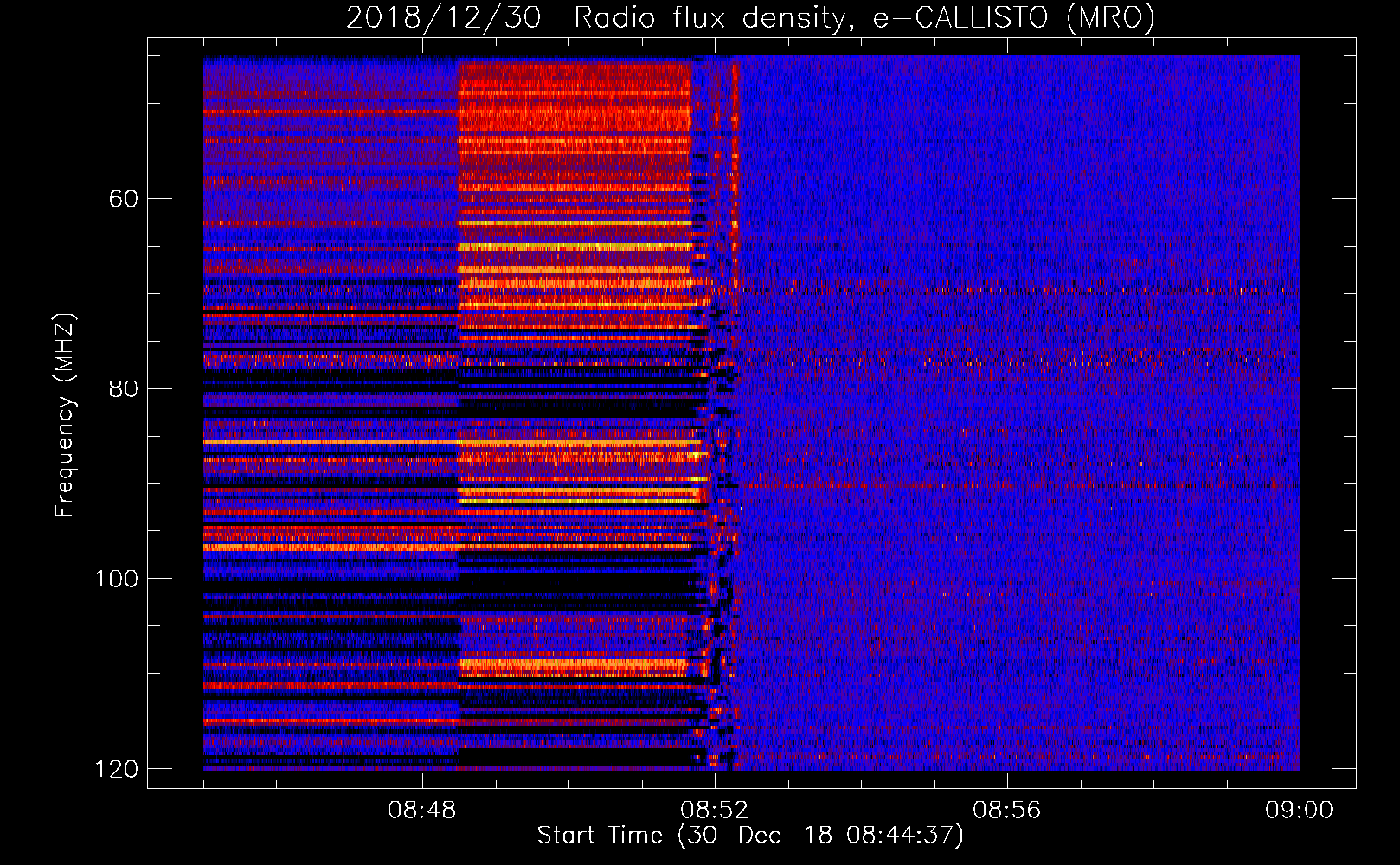Click the 09:00 time tick label
Viewport: 1400px width, 865px height.
pos(1299,811)
